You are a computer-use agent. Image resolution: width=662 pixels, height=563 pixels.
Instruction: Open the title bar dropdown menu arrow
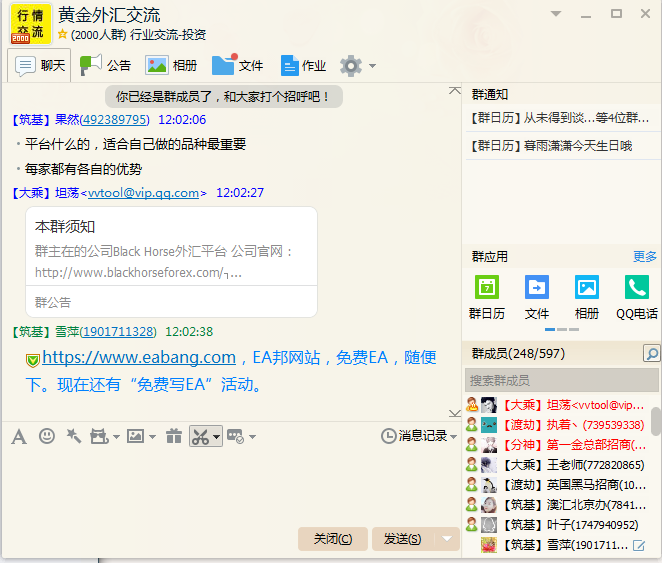point(556,14)
